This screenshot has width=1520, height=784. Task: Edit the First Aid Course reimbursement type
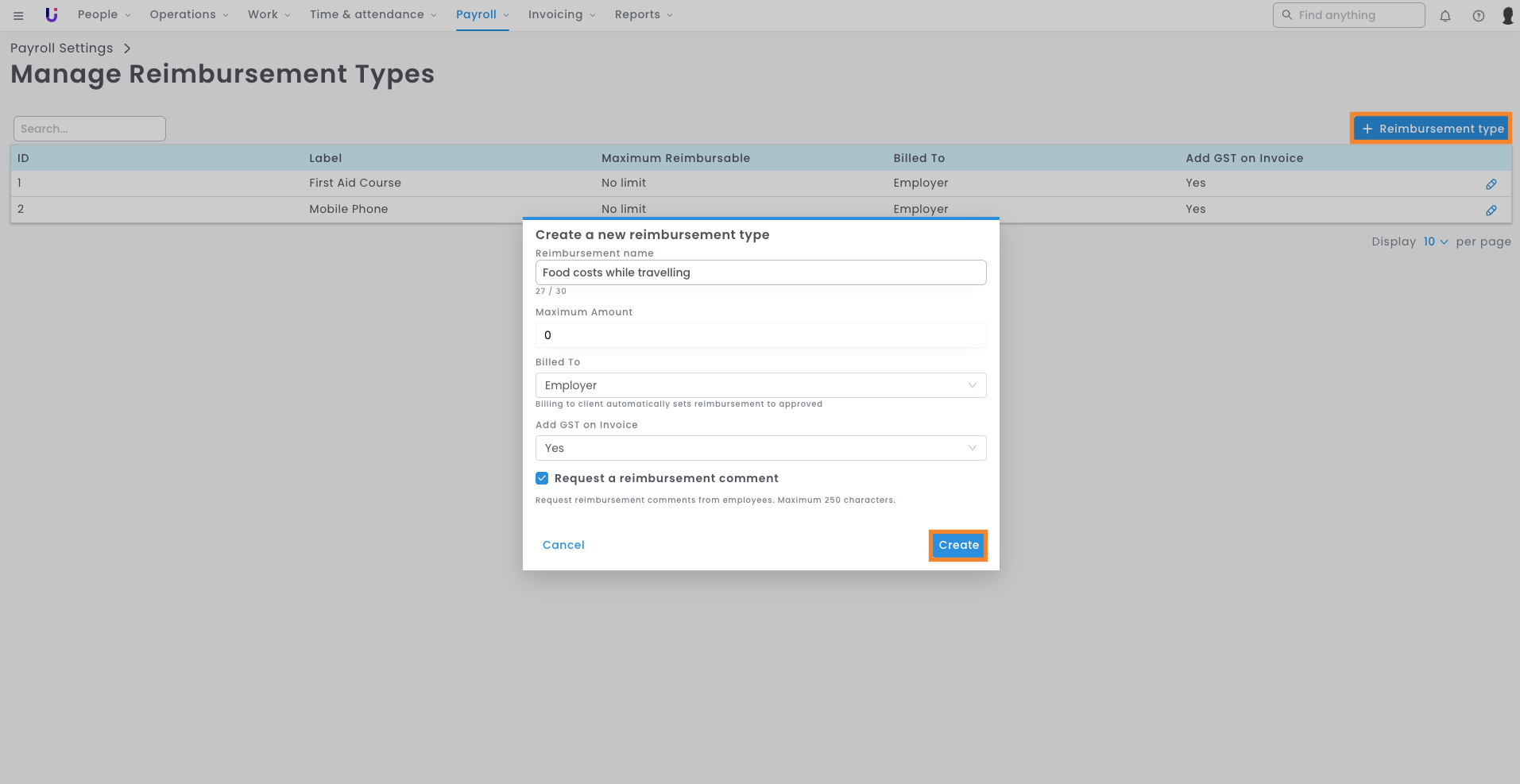(x=1491, y=184)
